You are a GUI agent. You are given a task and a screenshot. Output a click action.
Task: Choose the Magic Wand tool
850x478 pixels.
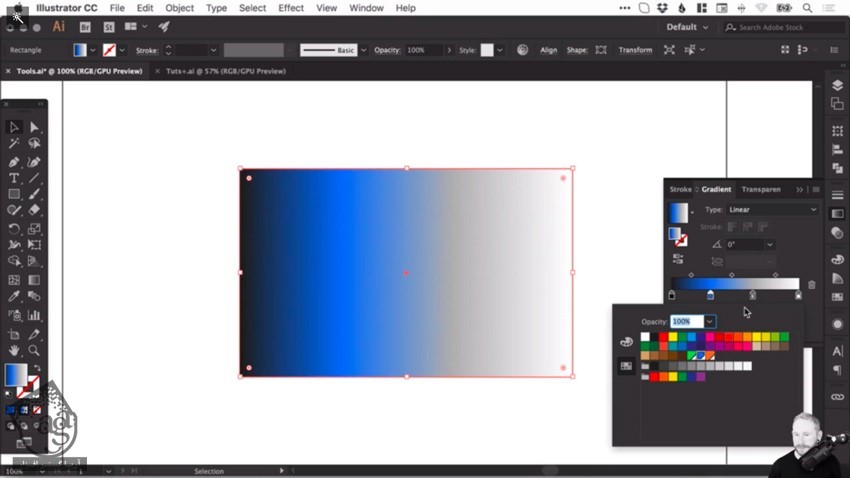click(x=14, y=143)
